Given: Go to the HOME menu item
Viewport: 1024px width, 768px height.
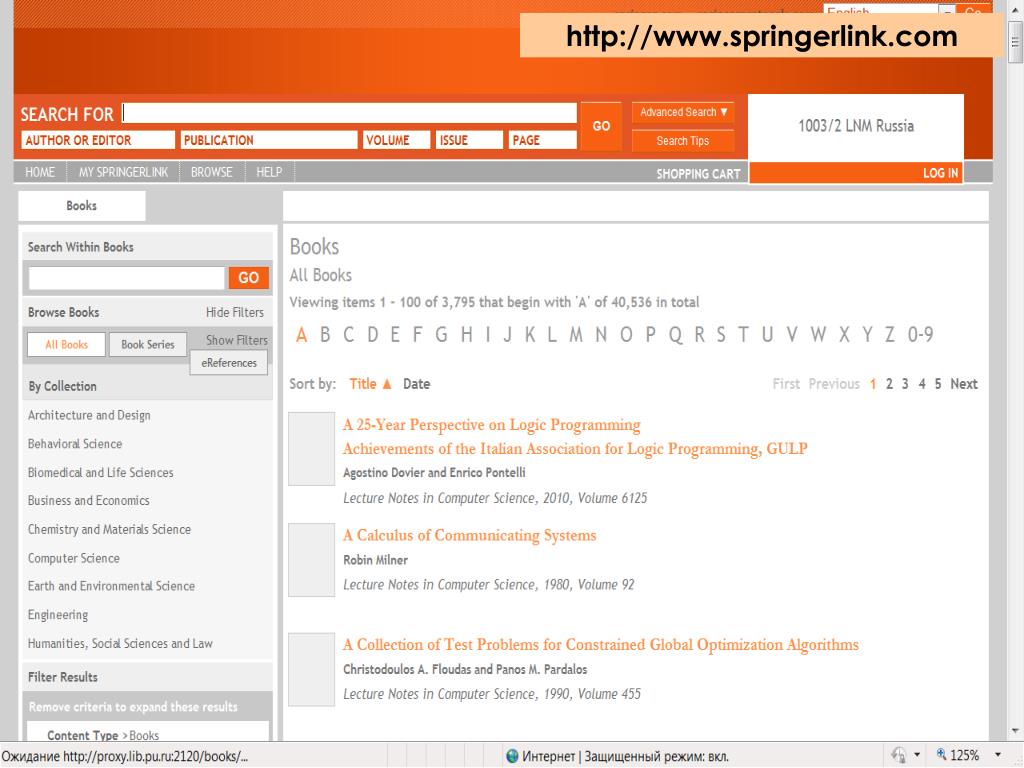Looking at the screenshot, I should (40, 172).
